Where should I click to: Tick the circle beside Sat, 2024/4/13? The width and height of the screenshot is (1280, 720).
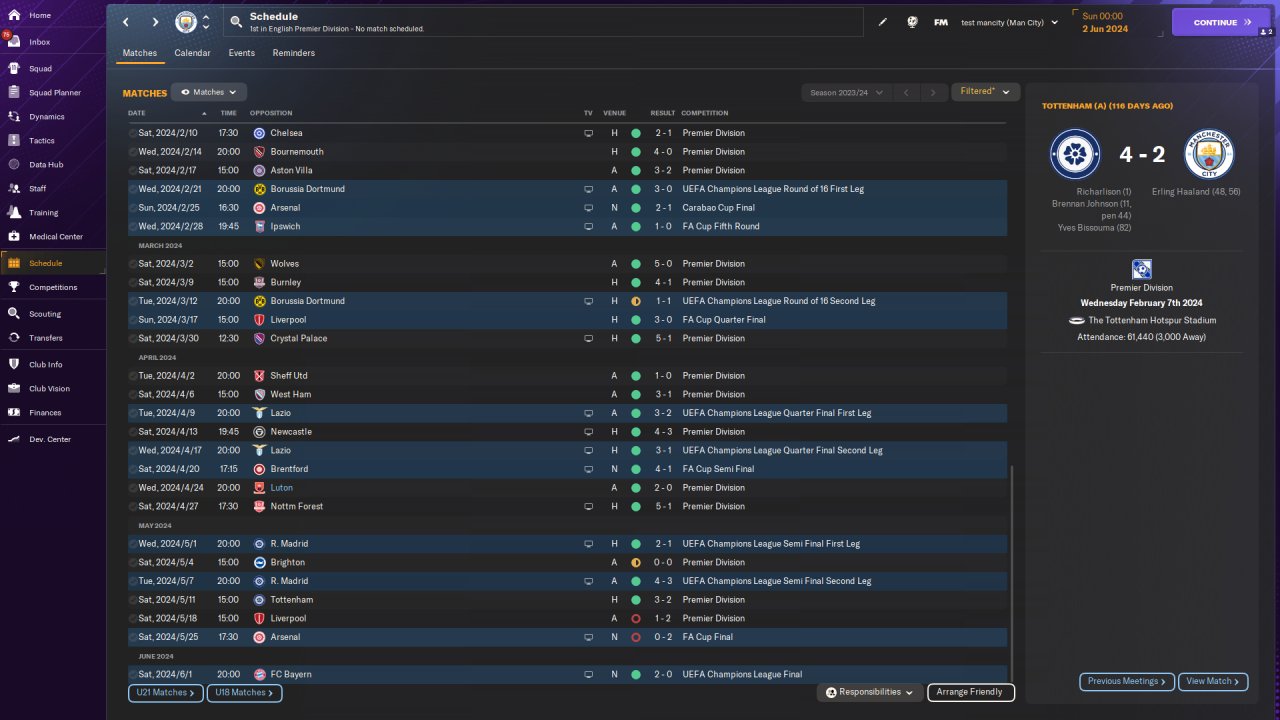[133, 432]
